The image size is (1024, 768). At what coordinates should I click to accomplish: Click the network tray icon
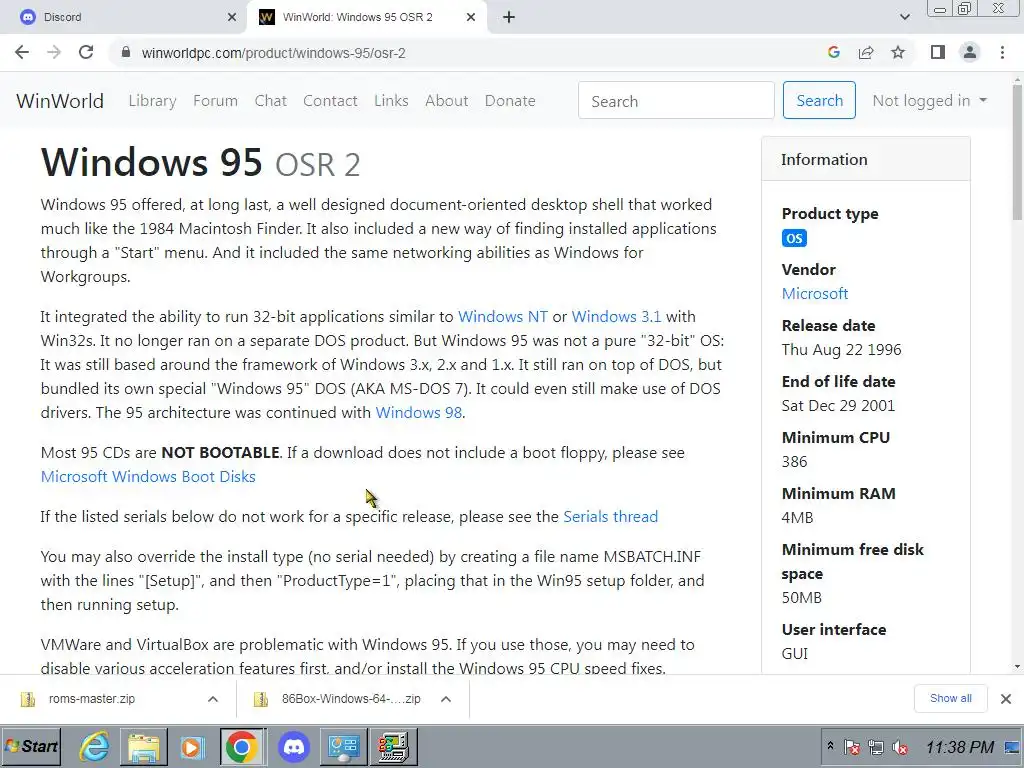(876, 747)
